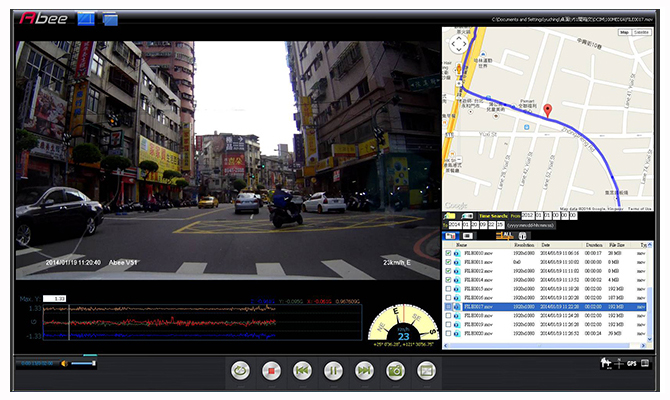Take a snapshot with the camera icon
Image resolution: width=670 pixels, height=400 pixels.
click(x=395, y=370)
